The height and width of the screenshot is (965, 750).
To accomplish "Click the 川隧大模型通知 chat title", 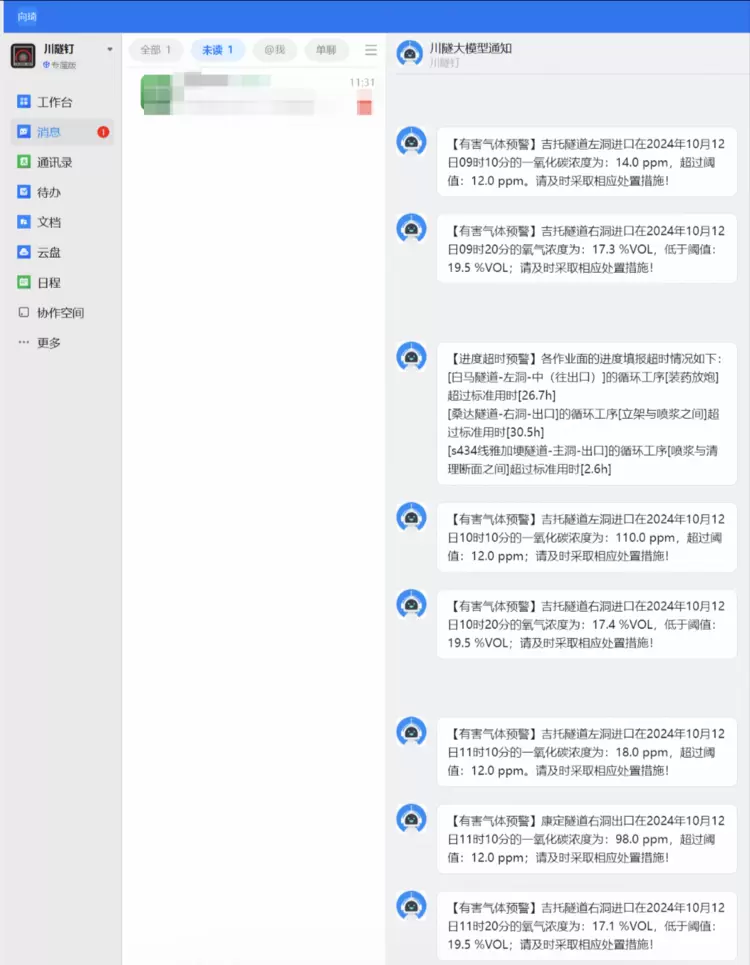I will (x=470, y=48).
